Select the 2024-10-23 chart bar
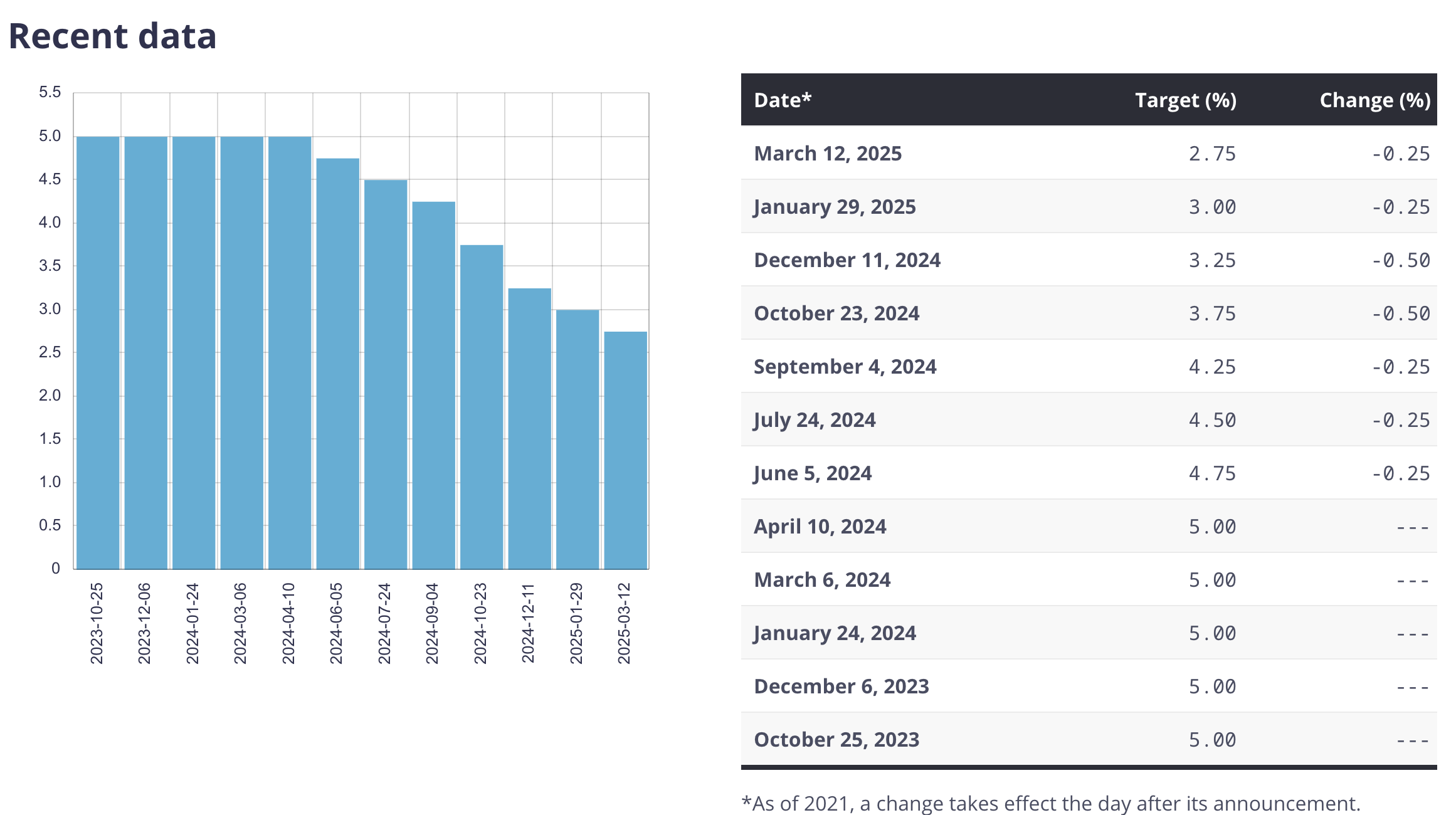The height and width of the screenshot is (815, 1456). 482,407
